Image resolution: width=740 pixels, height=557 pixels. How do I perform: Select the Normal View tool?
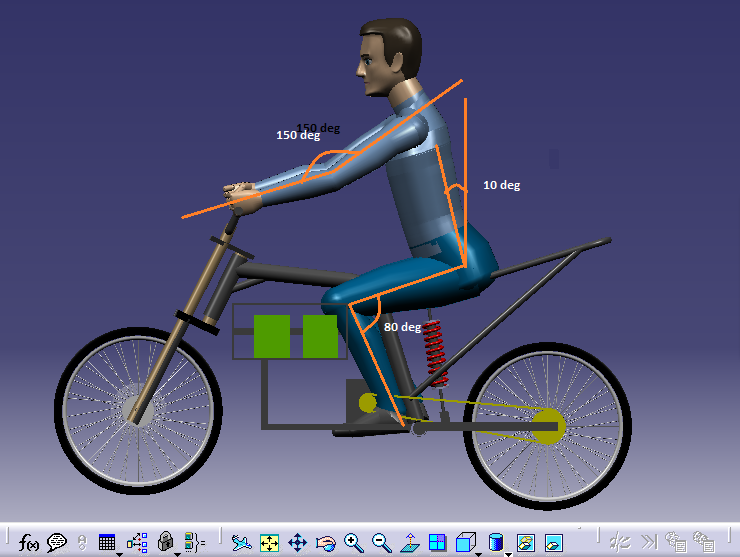click(x=410, y=543)
